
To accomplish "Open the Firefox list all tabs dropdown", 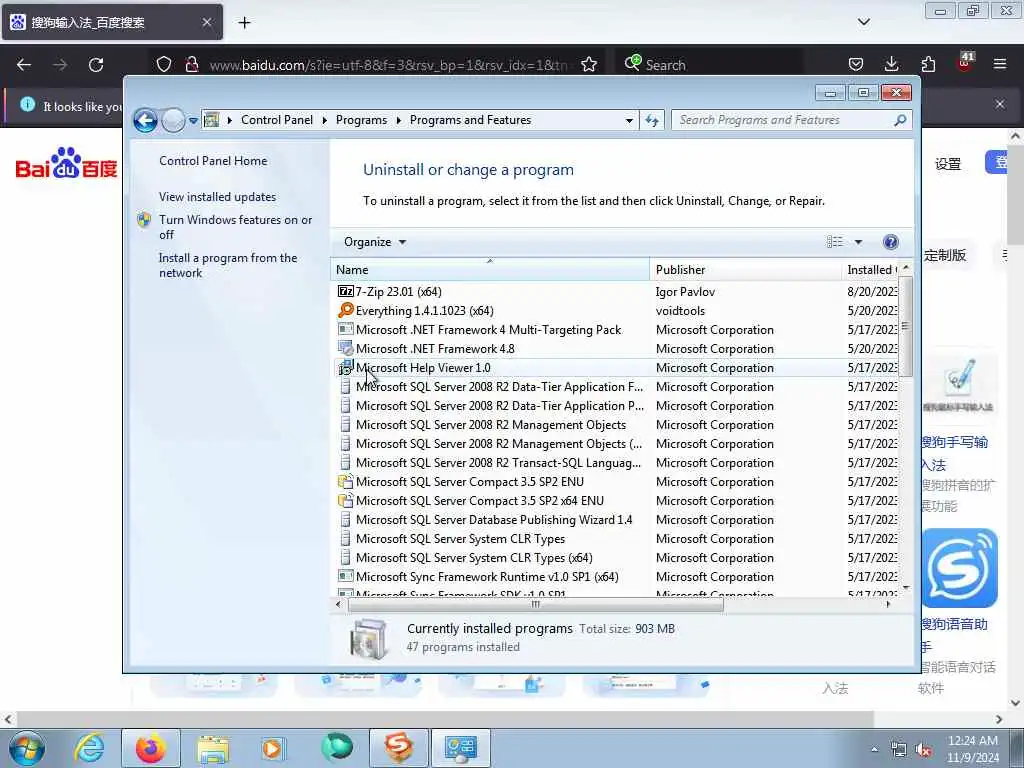I will click(863, 22).
